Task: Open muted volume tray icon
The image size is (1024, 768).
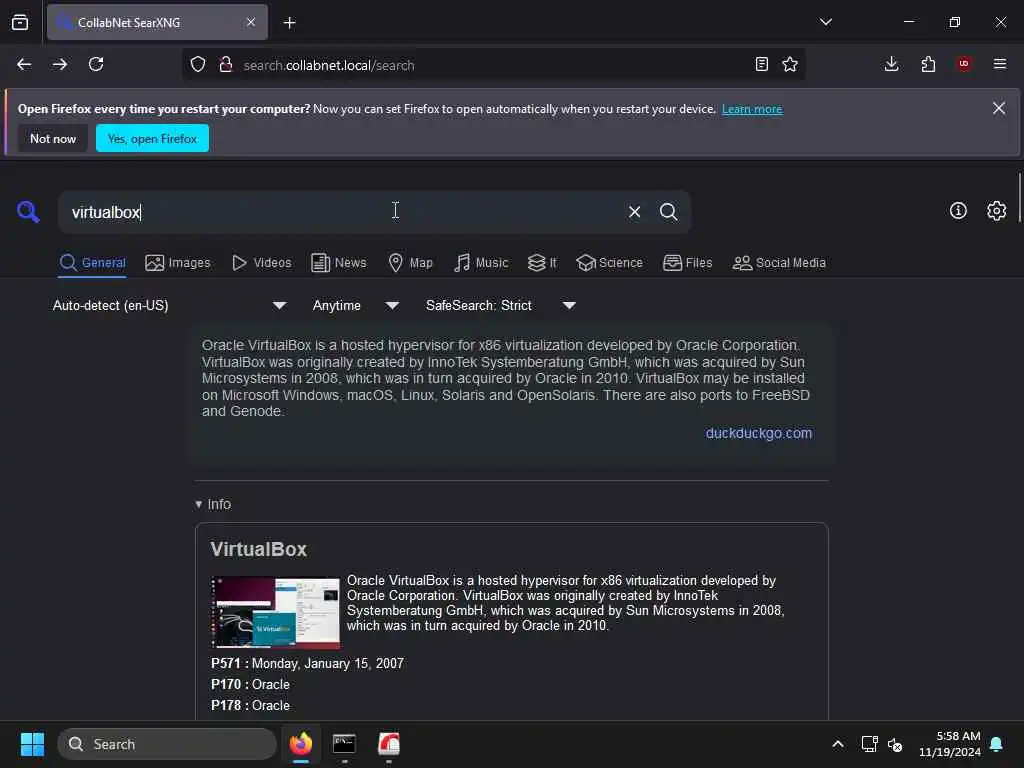Action: click(x=895, y=744)
